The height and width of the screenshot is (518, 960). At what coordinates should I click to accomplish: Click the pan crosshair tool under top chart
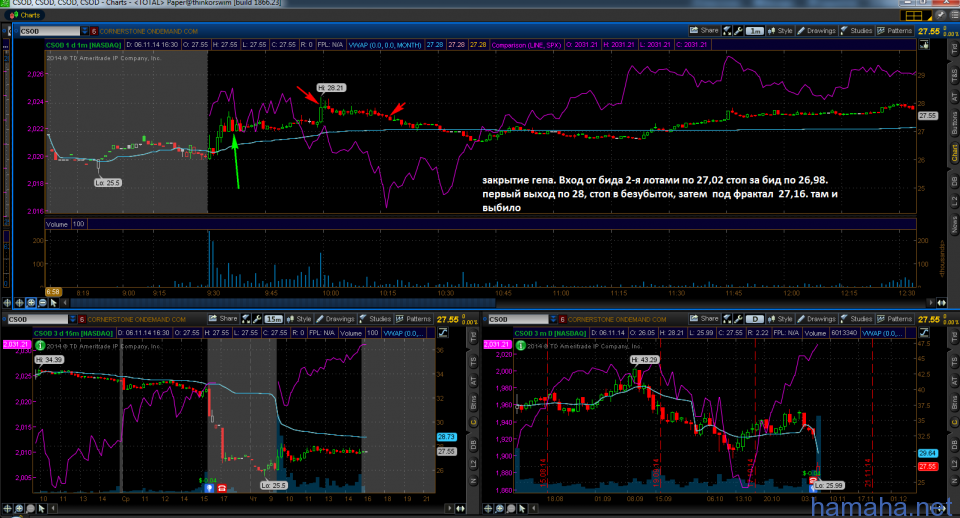20,302
